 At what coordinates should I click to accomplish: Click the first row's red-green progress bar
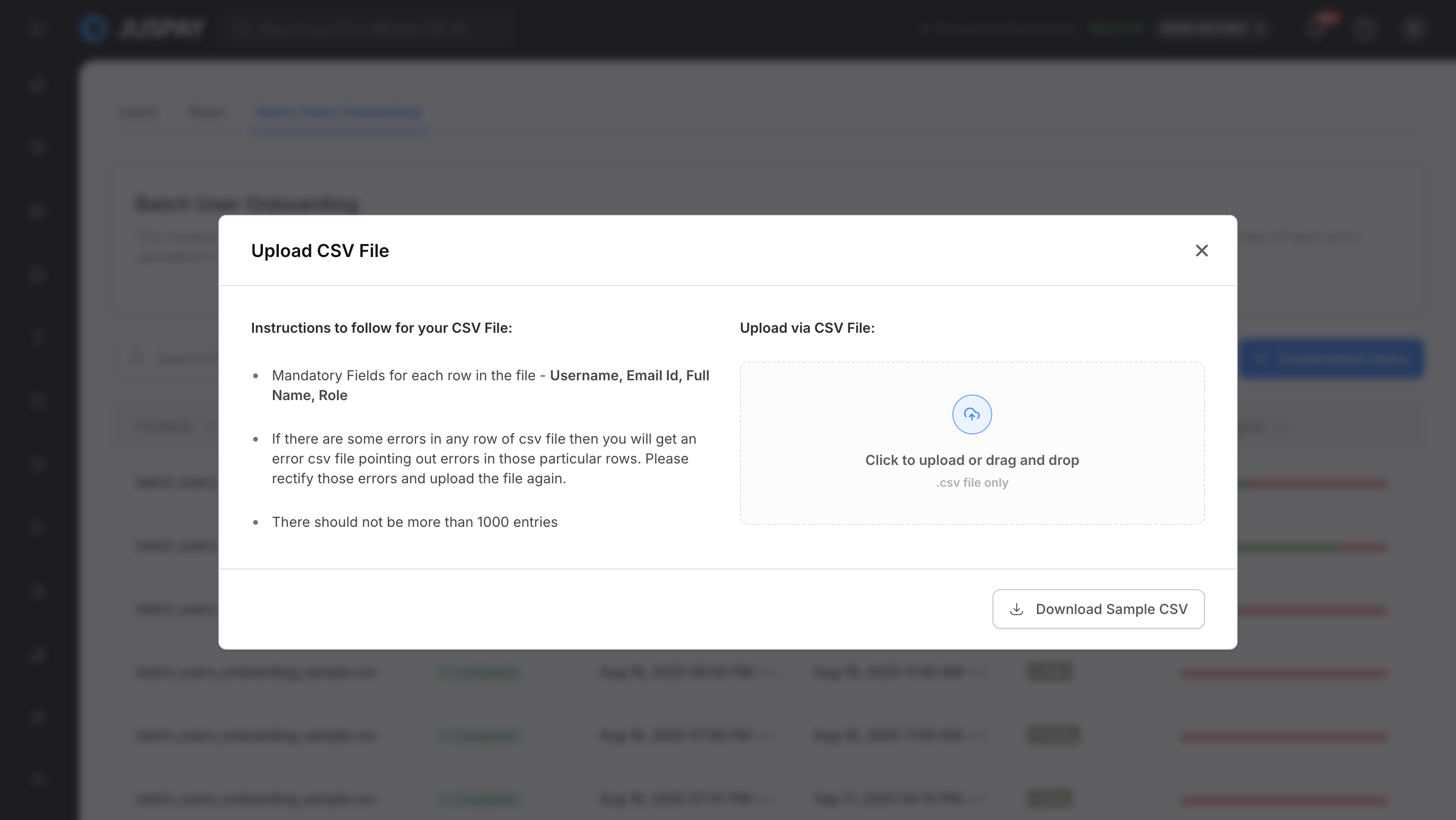1311,483
